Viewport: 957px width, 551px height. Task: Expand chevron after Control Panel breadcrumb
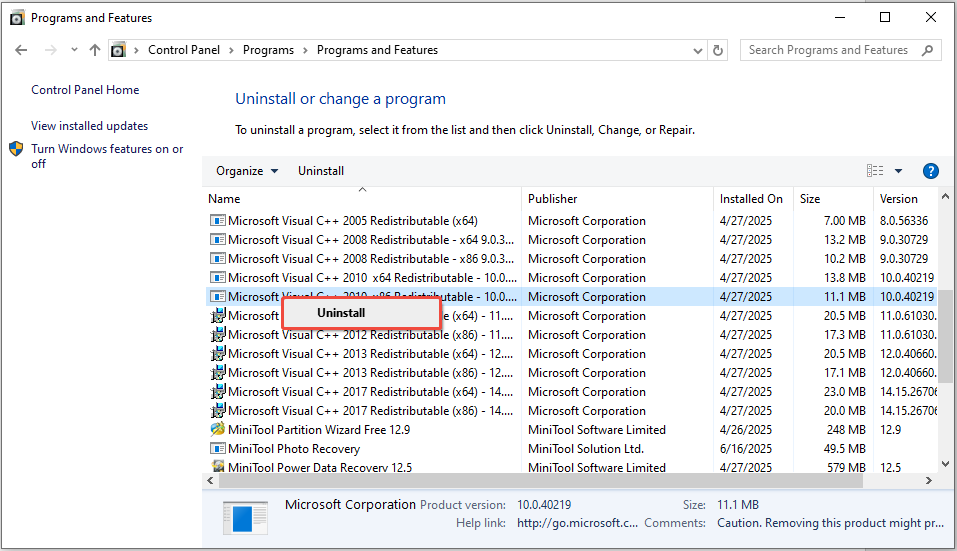coord(231,51)
